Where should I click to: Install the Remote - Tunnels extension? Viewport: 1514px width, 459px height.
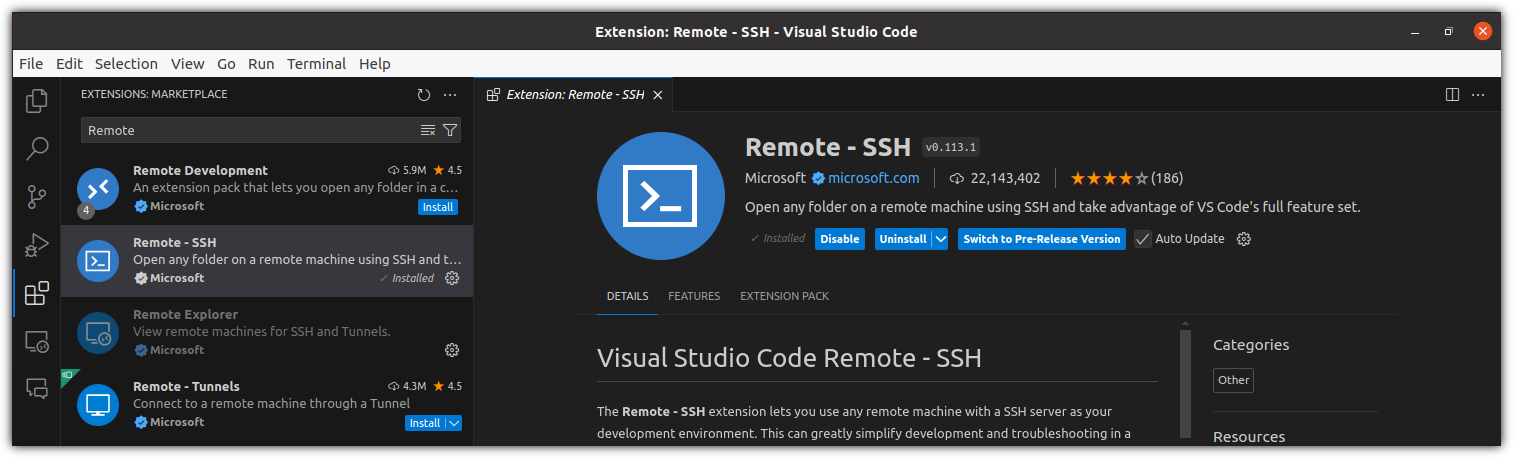425,423
